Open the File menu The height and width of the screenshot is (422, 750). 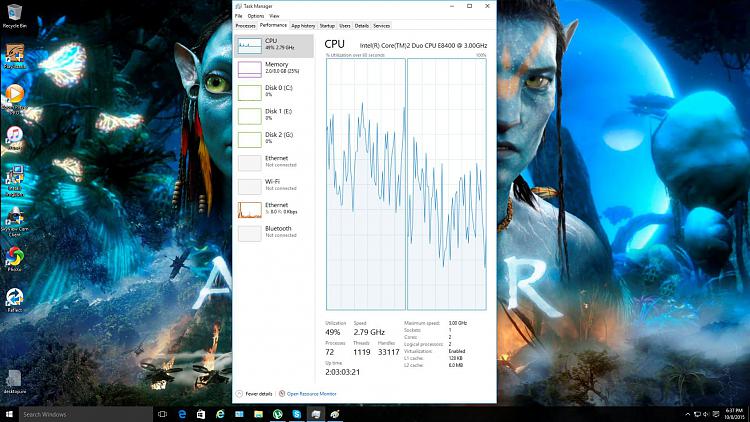(239, 16)
